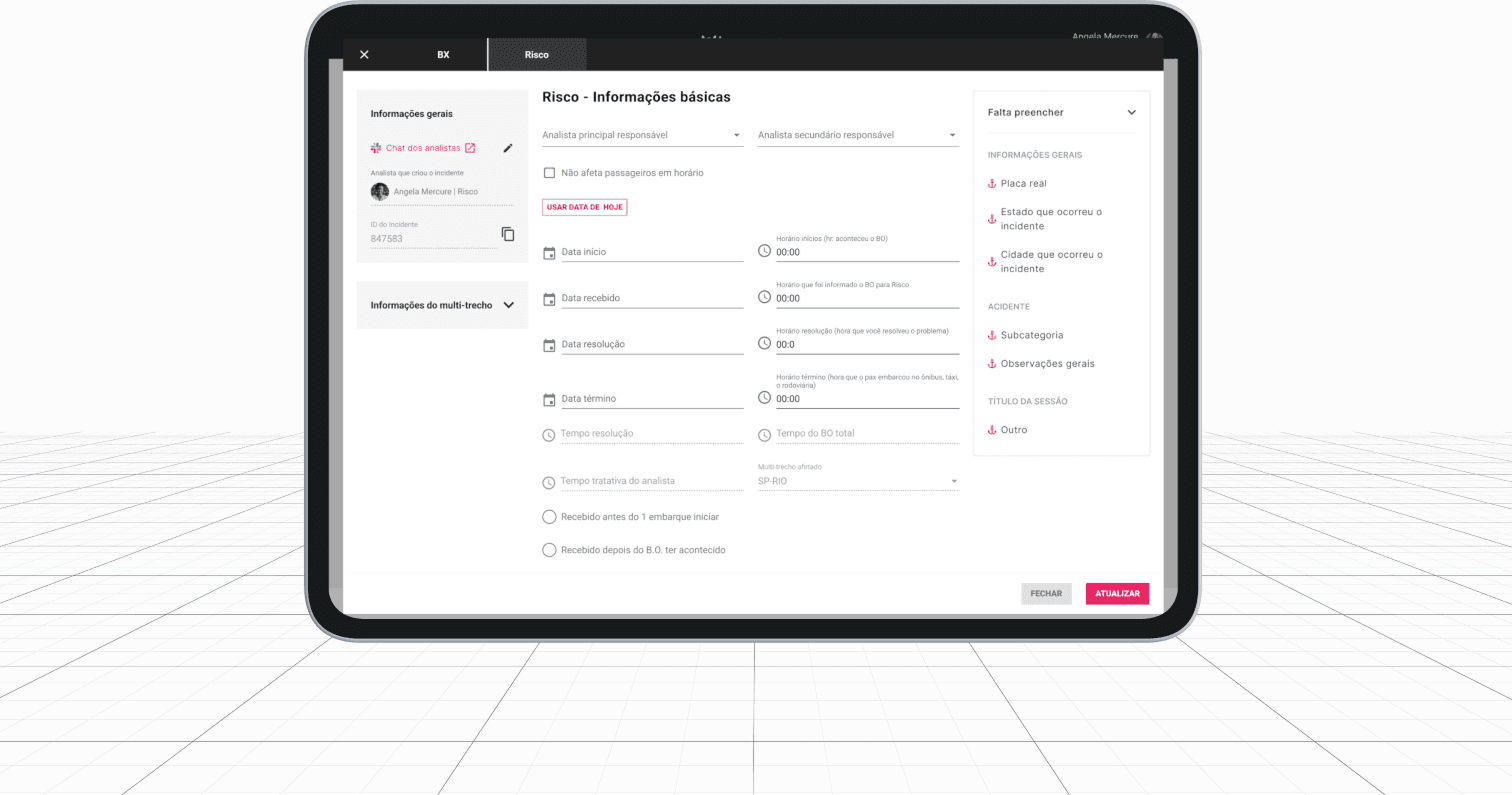Screen dimensions: 1512x795
Task: Copy the incident ID with the copy icon
Action: tap(508, 234)
